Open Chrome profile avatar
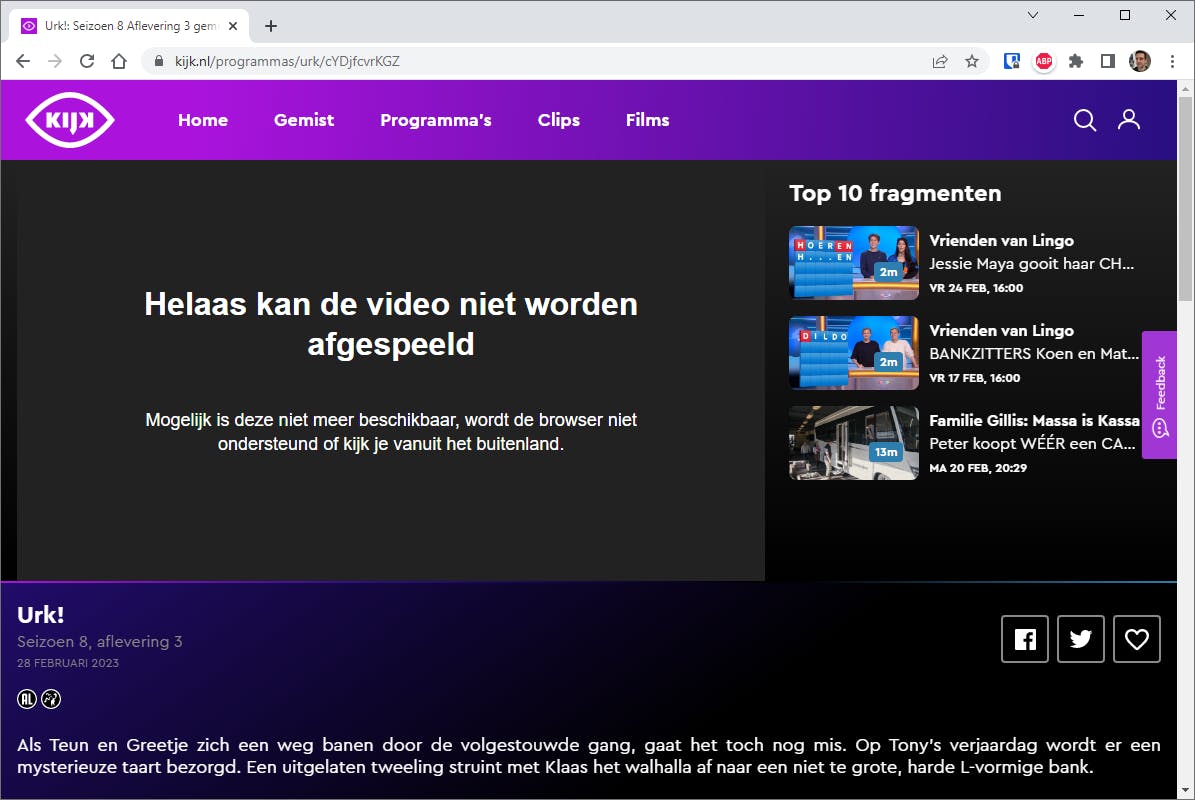The width and height of the screenshot is (1195, 800). 1140,61
